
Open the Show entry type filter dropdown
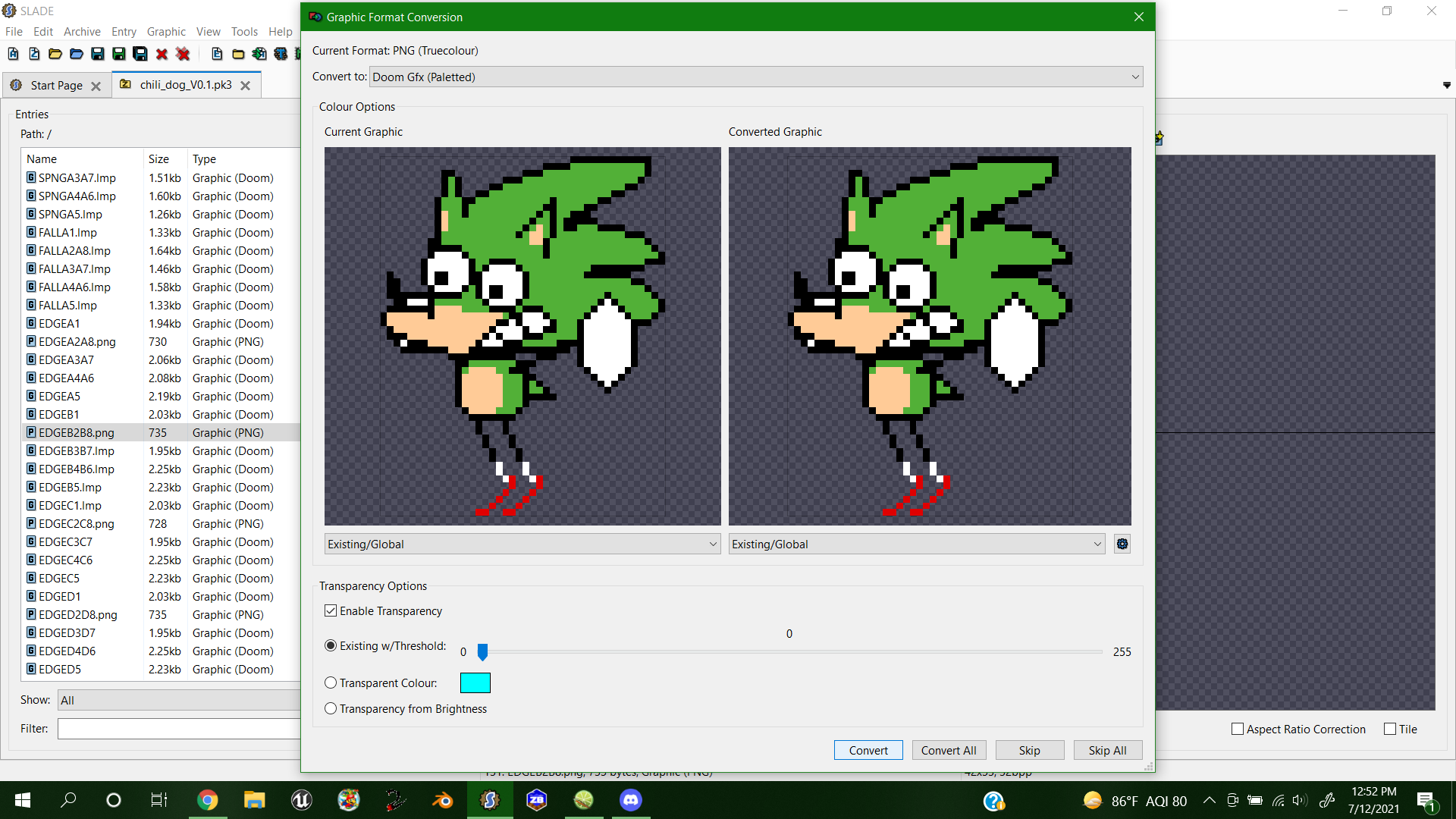(179, 701)
